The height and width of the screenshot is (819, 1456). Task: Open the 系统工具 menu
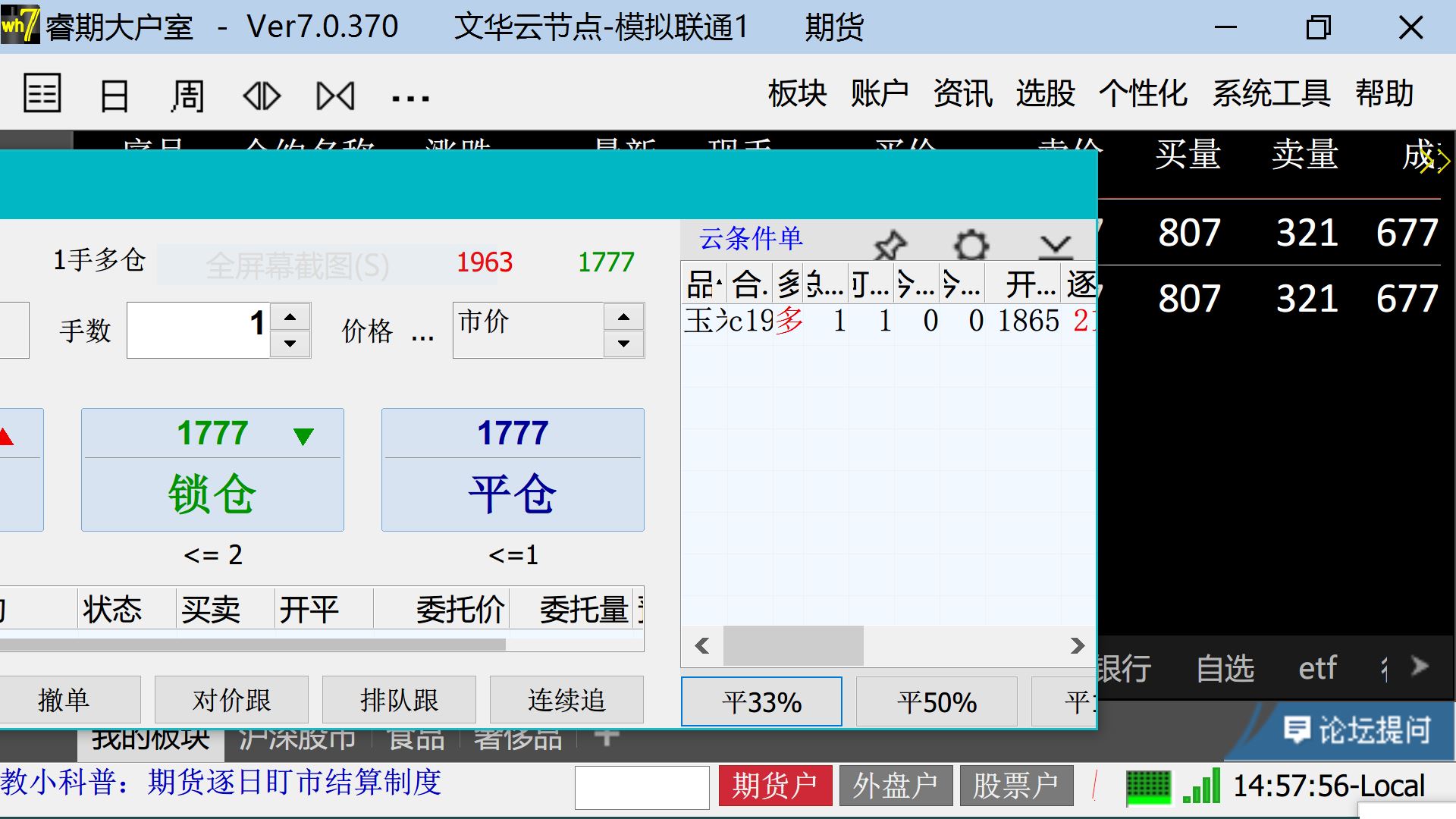[x=1271, y=94]
